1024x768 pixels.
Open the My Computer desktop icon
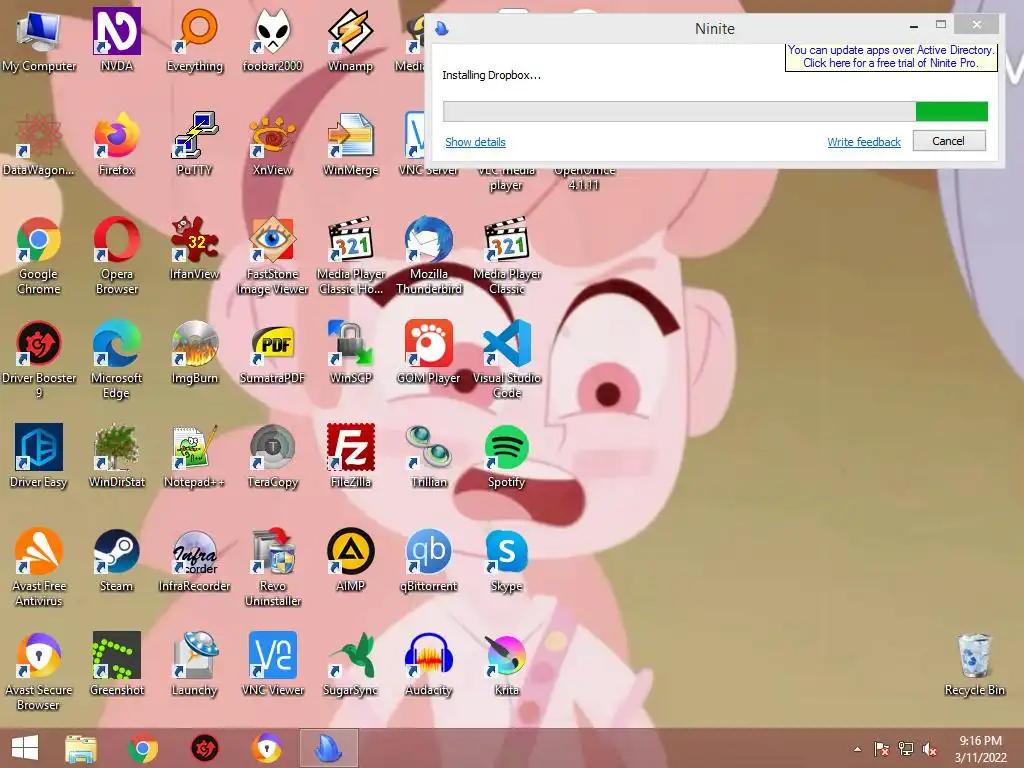39,39
